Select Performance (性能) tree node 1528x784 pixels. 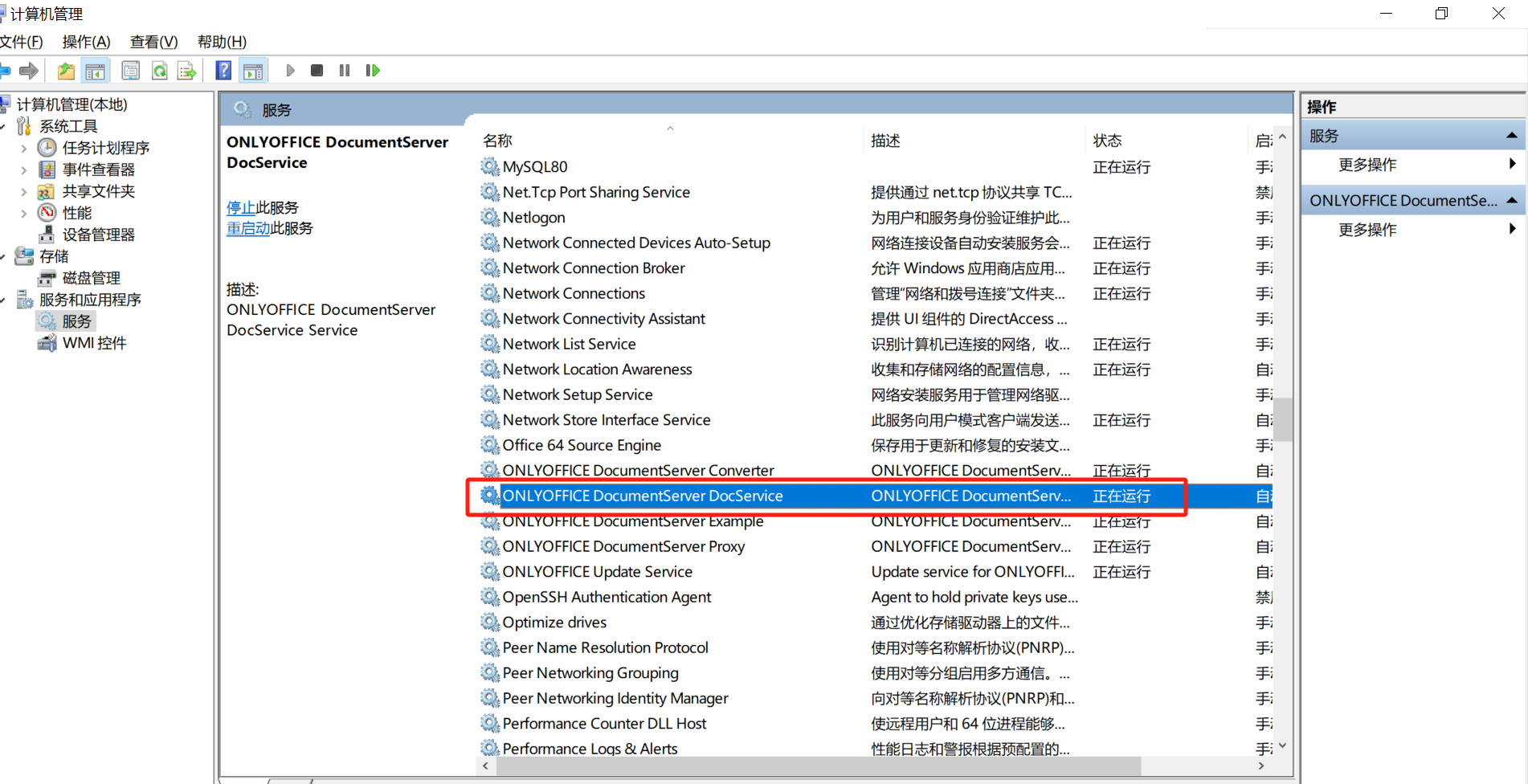pos(77,213)
